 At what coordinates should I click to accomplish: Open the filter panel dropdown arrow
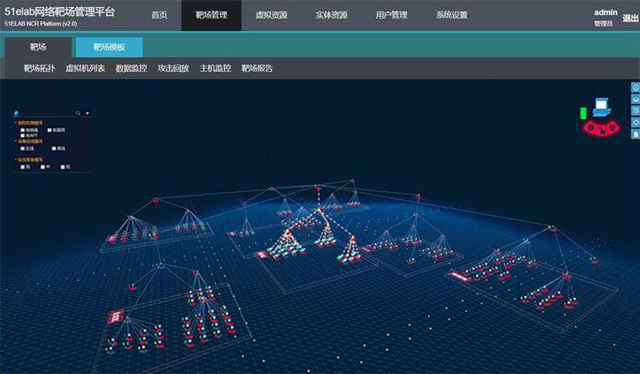87,113
